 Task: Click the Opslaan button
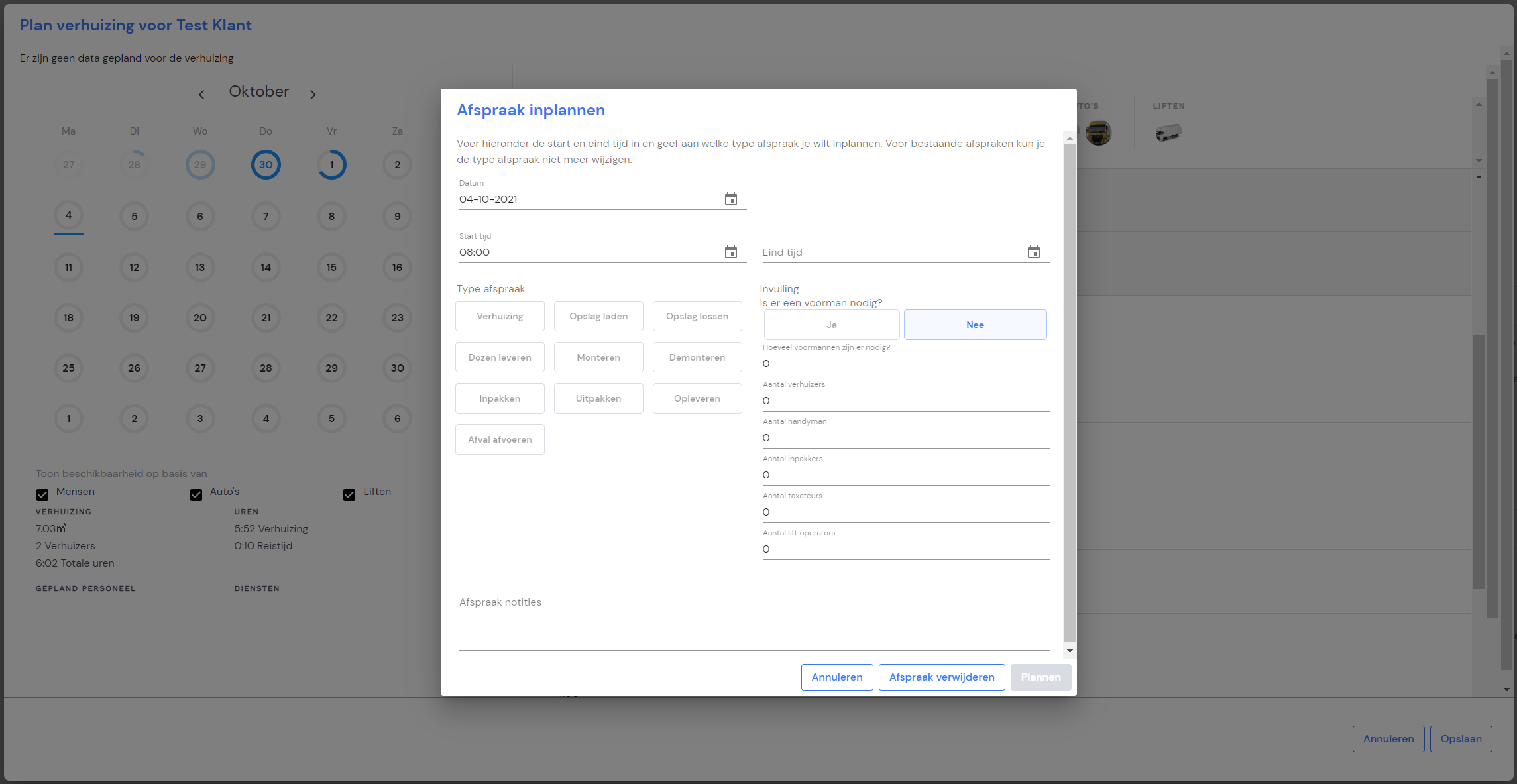(x=1461, y=739)
